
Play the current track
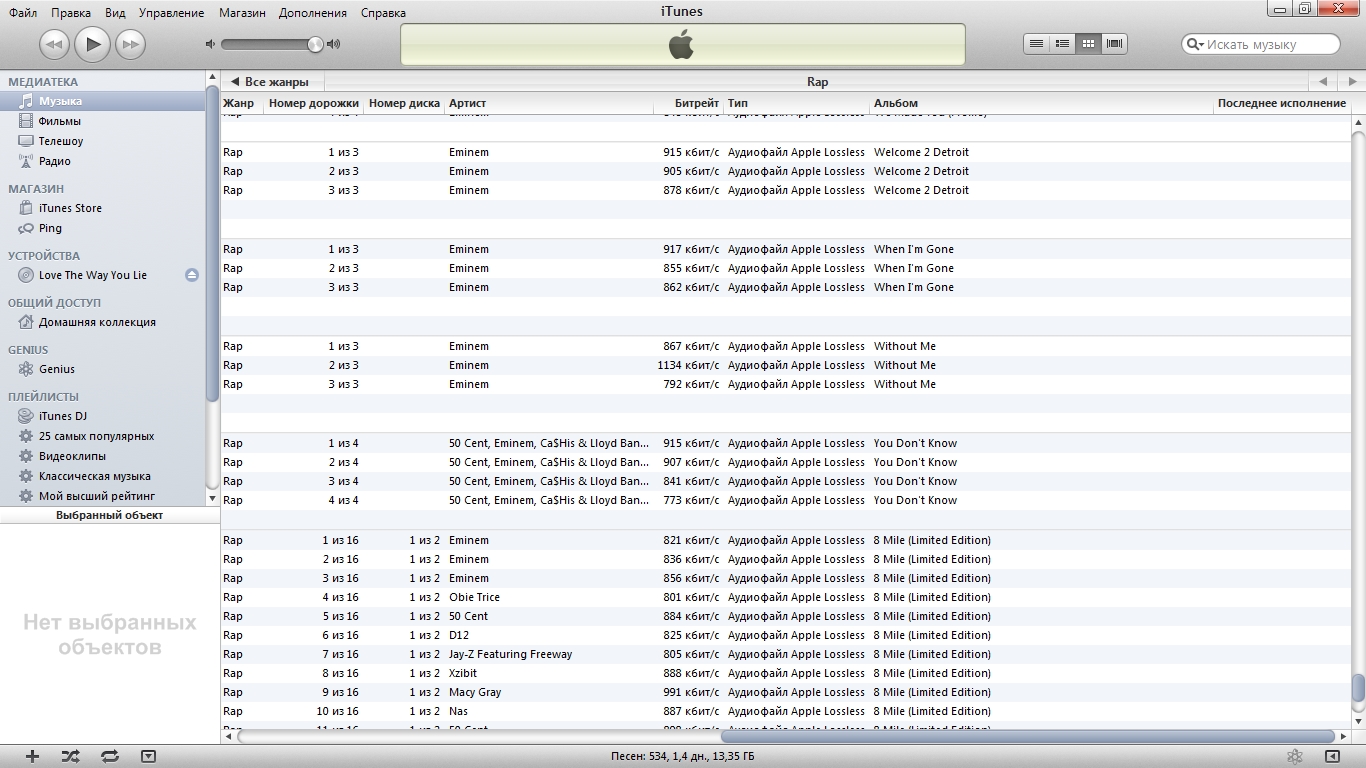92,43
